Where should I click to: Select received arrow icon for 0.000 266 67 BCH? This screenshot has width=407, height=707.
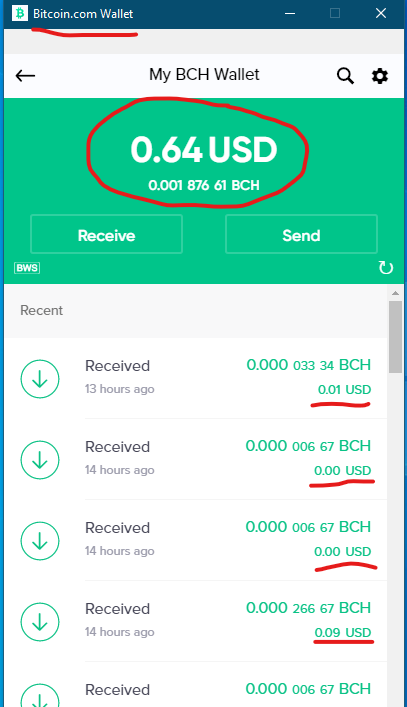(x=40, y=622)
